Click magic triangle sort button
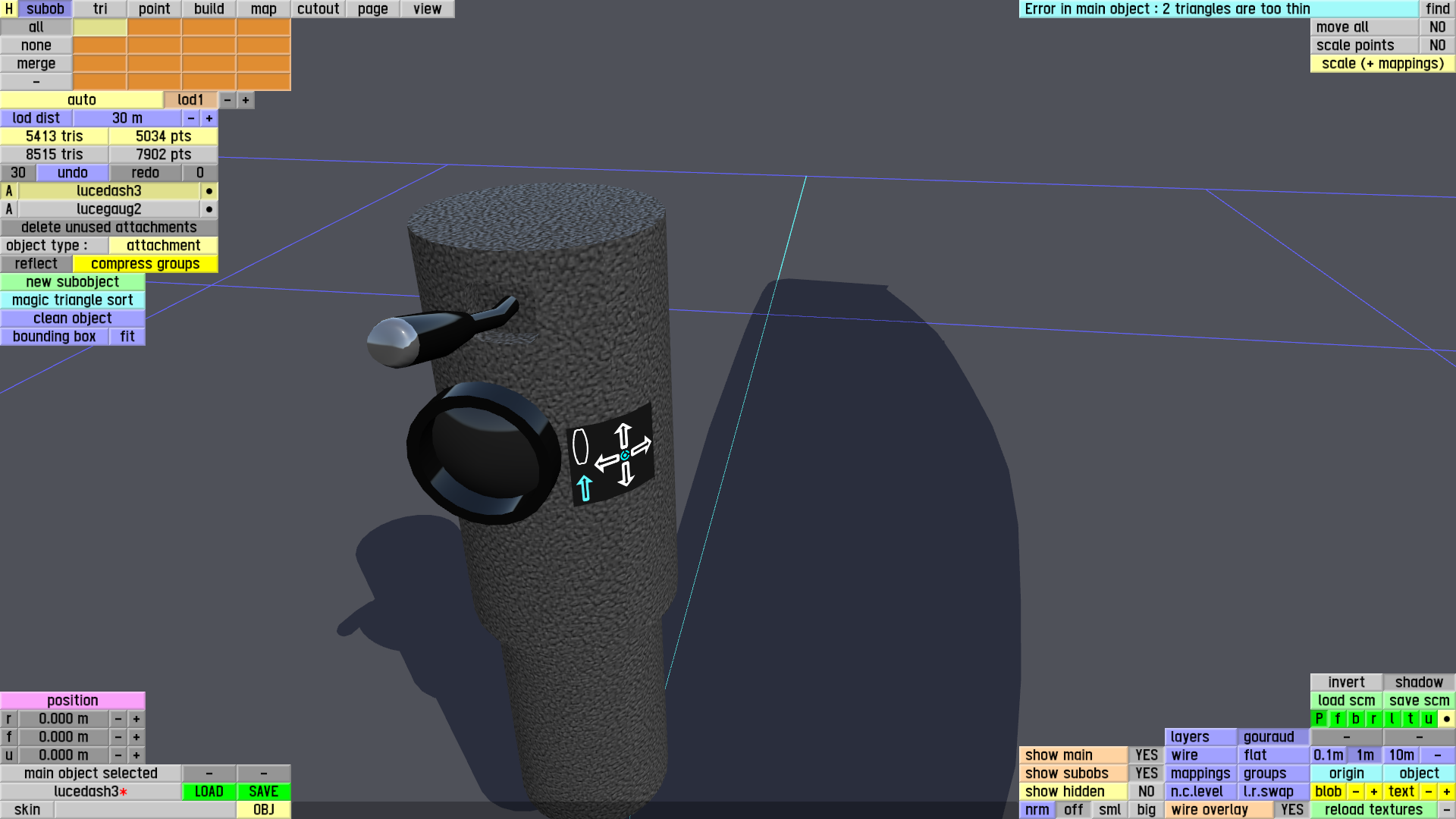 [x=72, y=300]
